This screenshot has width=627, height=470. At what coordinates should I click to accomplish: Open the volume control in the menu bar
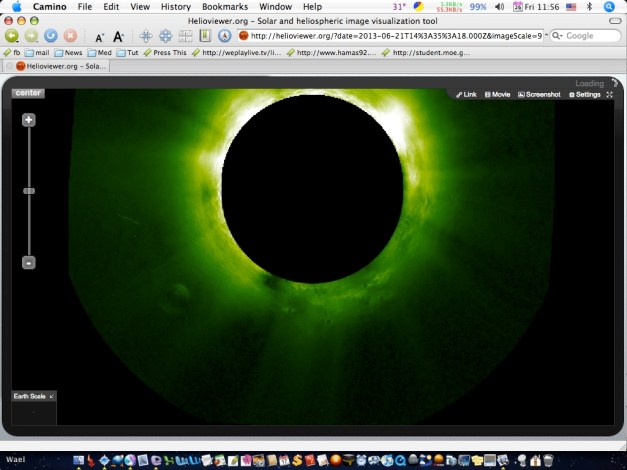(x=499, y=7)
